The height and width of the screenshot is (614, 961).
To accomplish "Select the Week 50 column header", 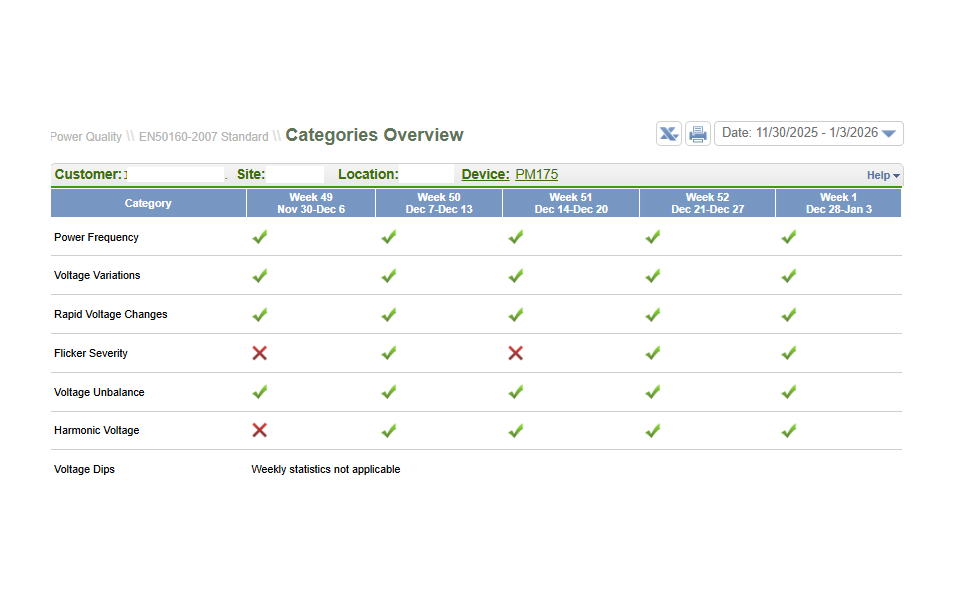I will click(x=439, y=203).
